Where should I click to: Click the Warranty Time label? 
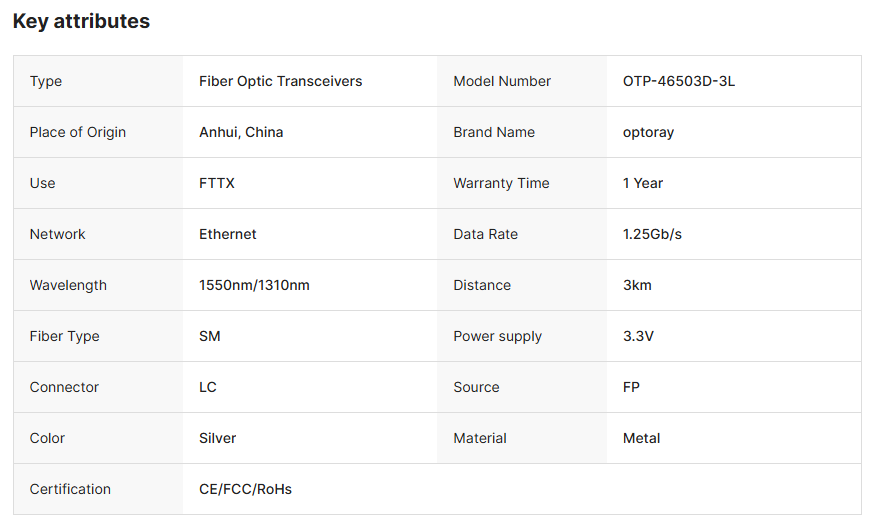click(x=501, y=183)
